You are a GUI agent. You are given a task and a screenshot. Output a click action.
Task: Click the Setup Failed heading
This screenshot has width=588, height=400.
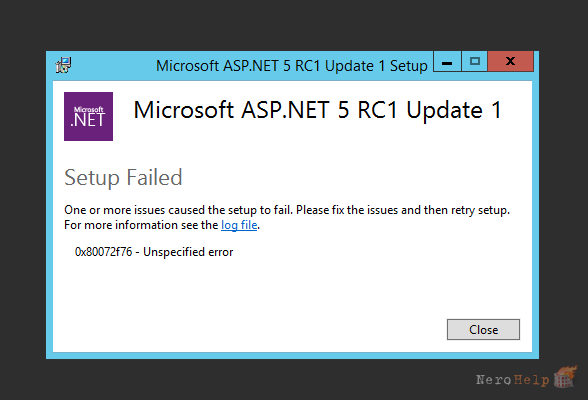point(123,177)
